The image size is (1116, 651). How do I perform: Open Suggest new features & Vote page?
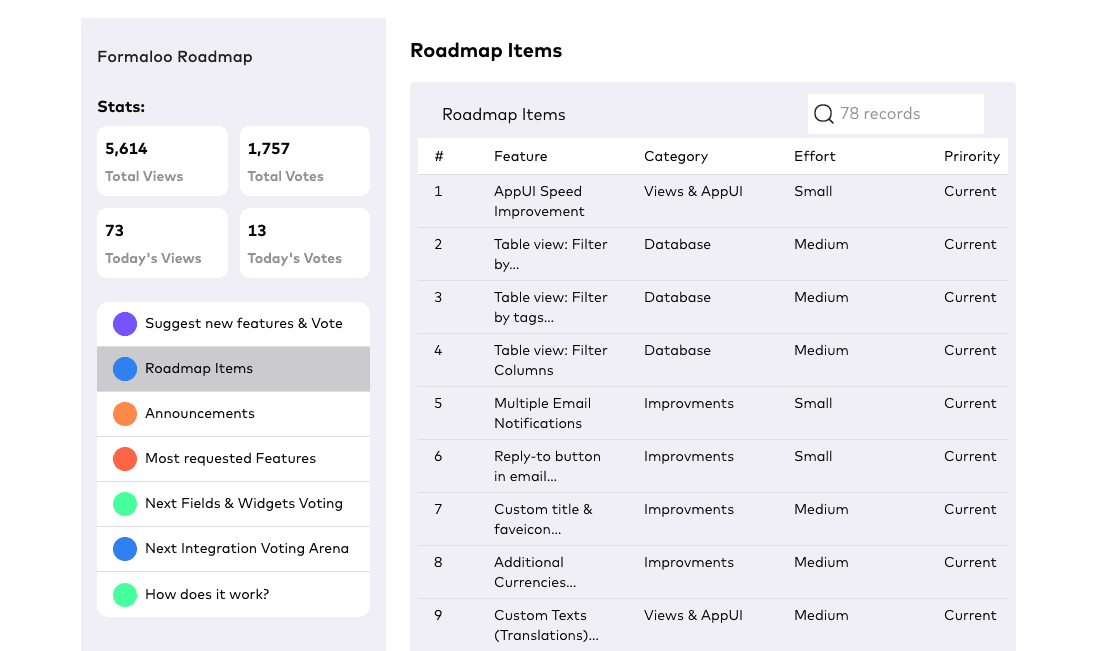(x=233, y=324)
